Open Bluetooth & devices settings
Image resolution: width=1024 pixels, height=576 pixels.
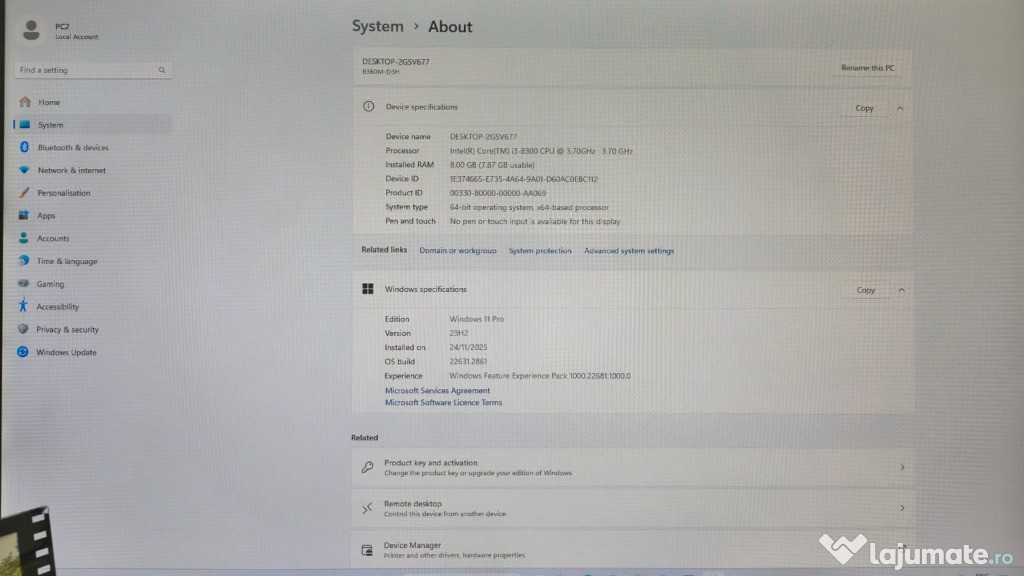click(73, 148)
